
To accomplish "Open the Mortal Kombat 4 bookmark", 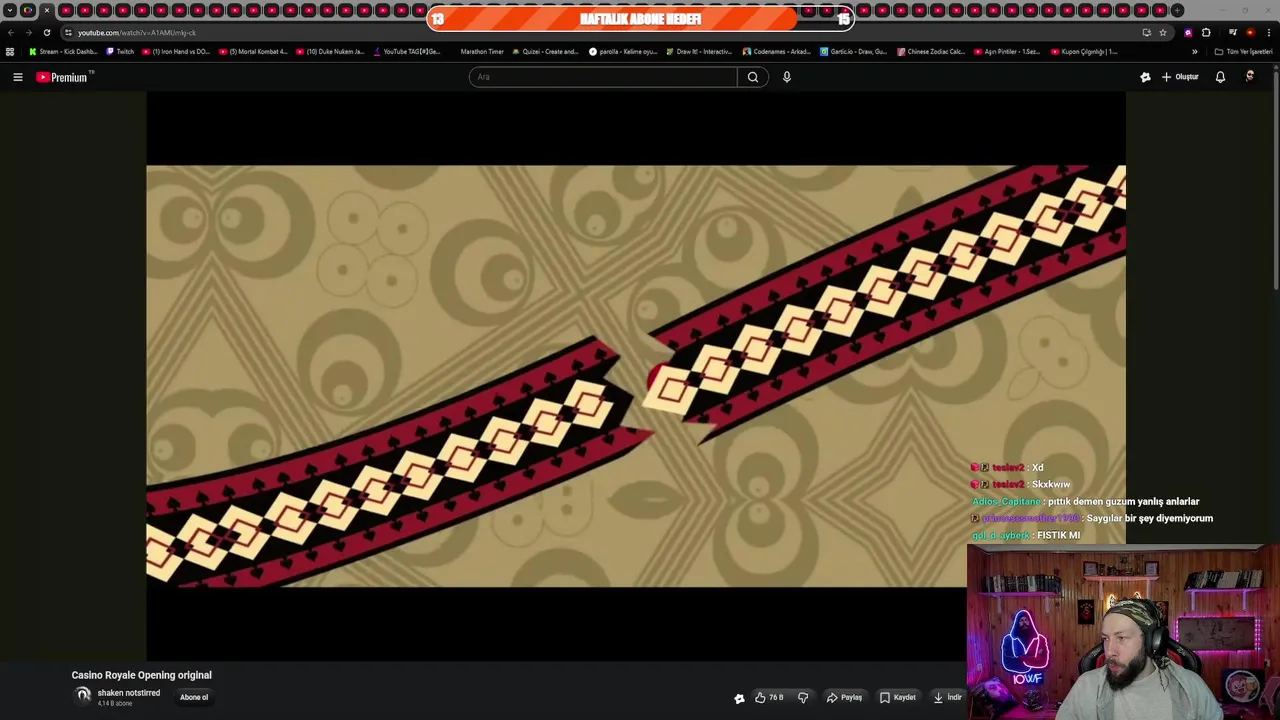I will [253, 51].
